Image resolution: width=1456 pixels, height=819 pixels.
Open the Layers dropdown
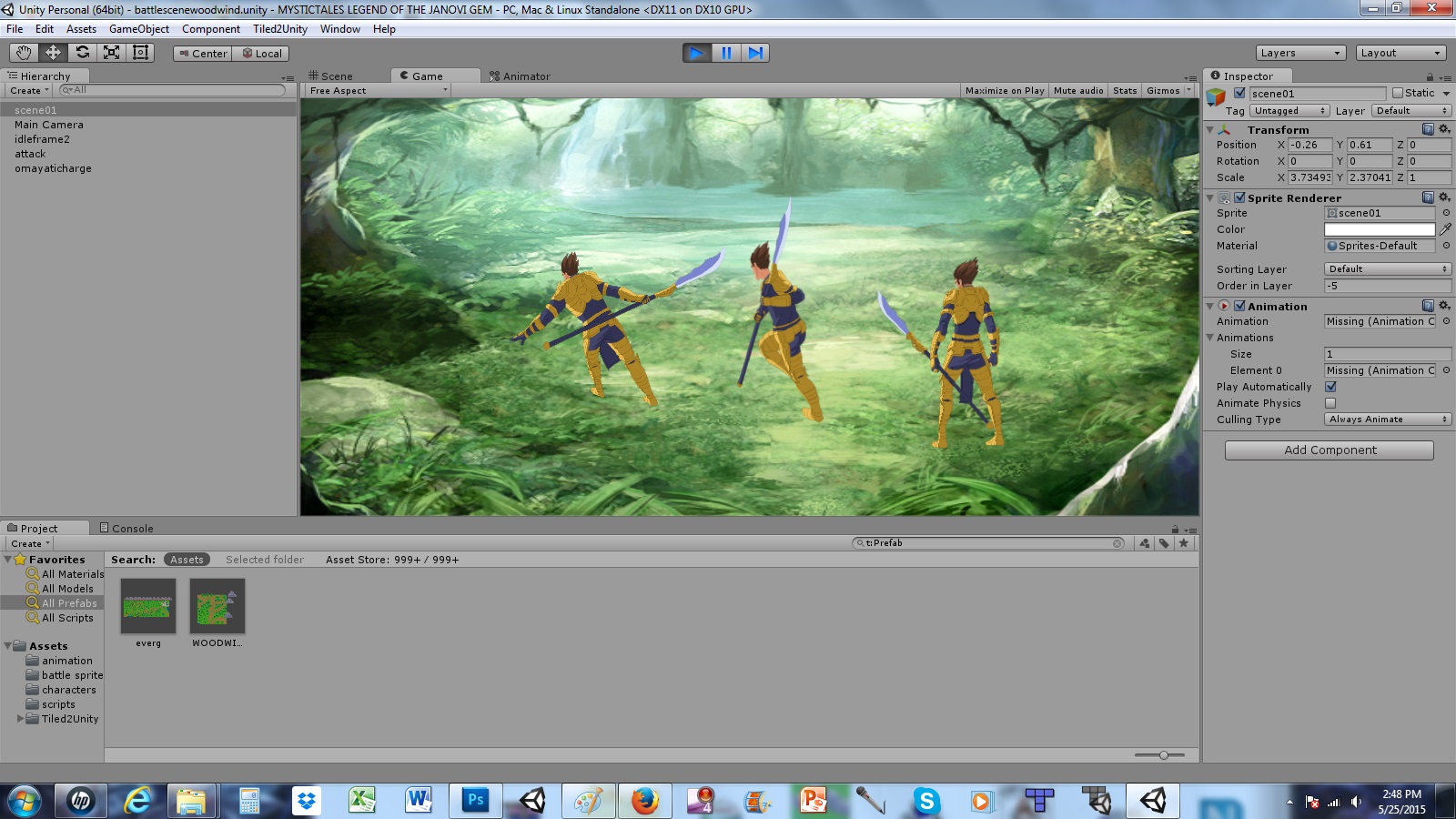(x=1301, y=53)
